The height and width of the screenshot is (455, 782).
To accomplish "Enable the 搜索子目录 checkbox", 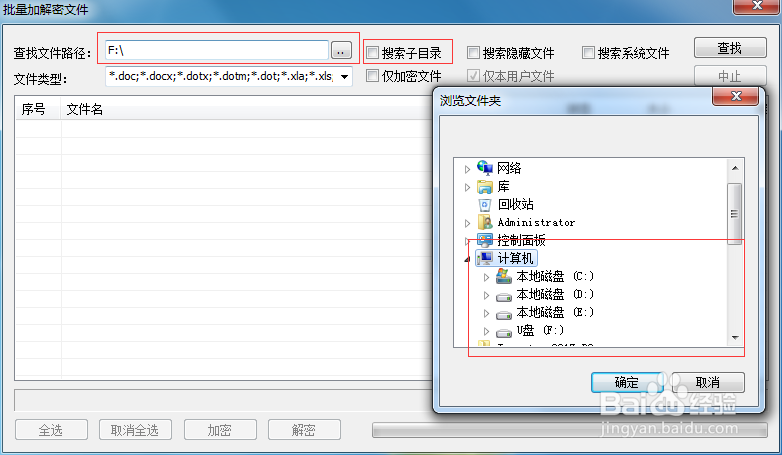I will (x=373, y=52).
